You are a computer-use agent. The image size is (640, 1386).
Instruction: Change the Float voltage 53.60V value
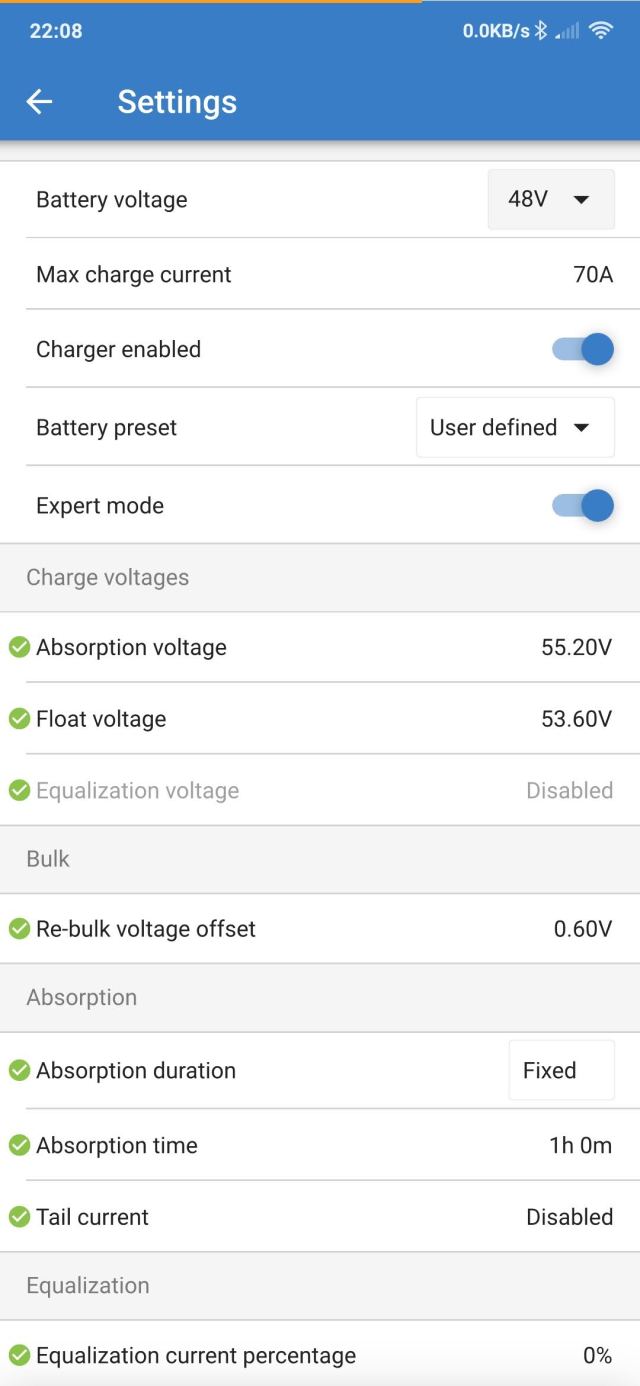pyautogui.click(x=576, y=718)
